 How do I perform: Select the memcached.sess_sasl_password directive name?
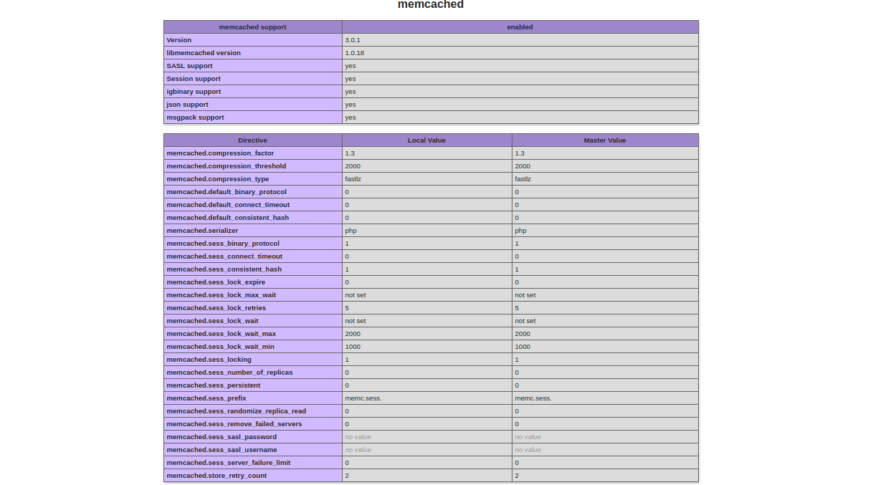click(x=220, y=437)
